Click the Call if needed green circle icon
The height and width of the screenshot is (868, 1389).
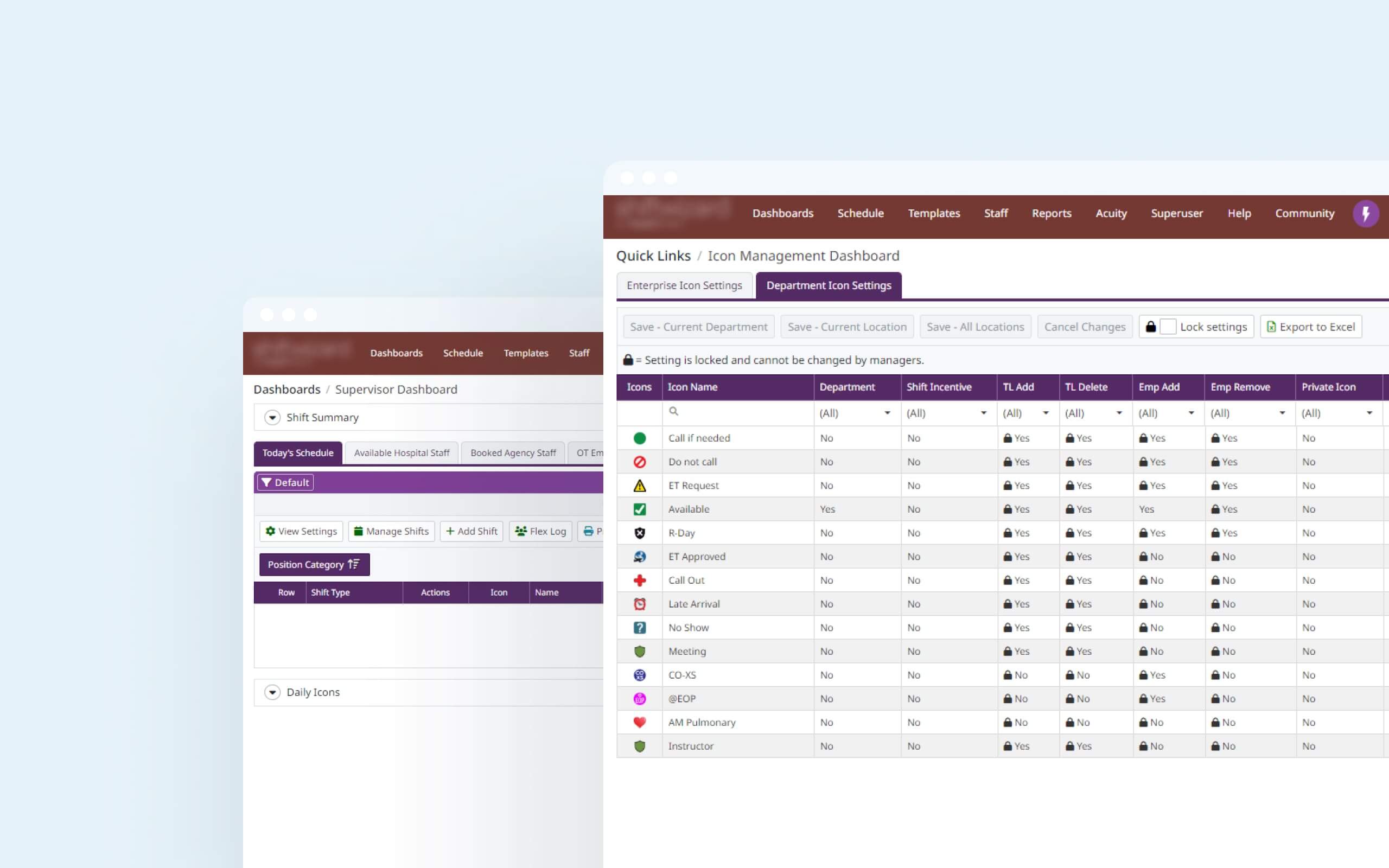639,437
